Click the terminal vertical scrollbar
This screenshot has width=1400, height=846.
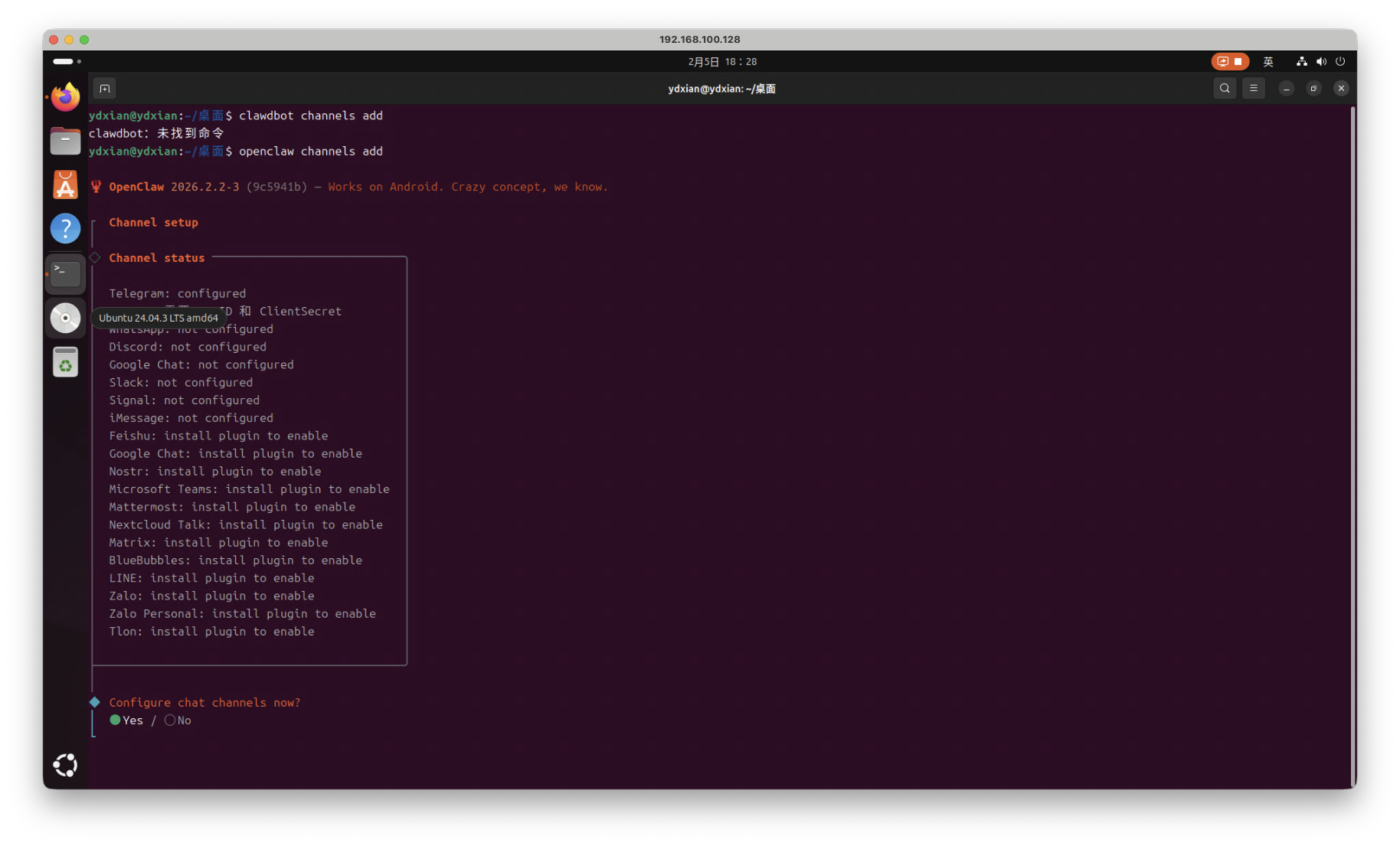[x=1353, y=444]
